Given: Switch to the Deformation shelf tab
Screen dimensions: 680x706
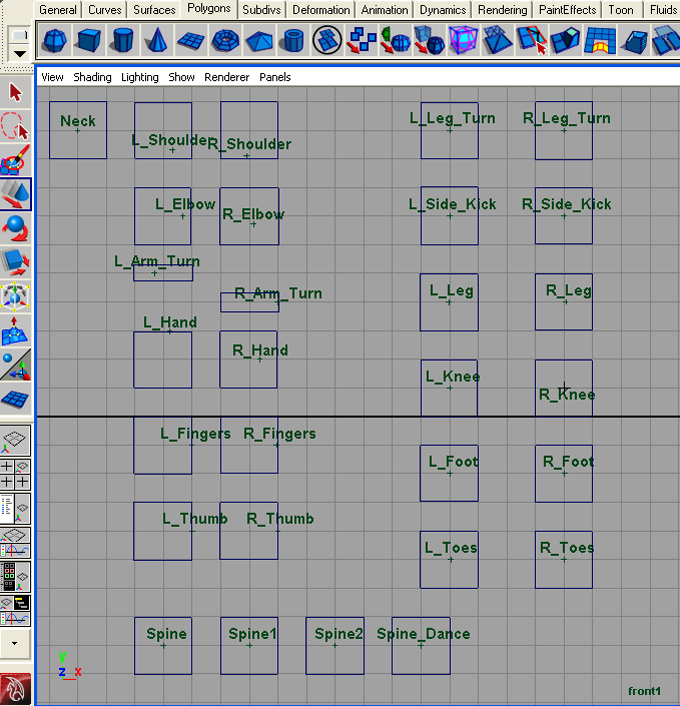Looking at the screenshot, I should 322,10.
